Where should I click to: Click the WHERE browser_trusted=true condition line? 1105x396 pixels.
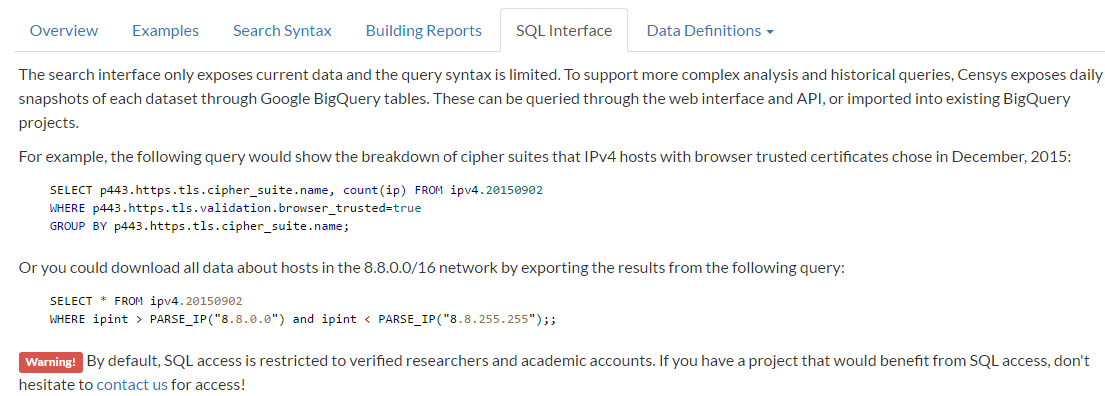(x=235, y=209)
